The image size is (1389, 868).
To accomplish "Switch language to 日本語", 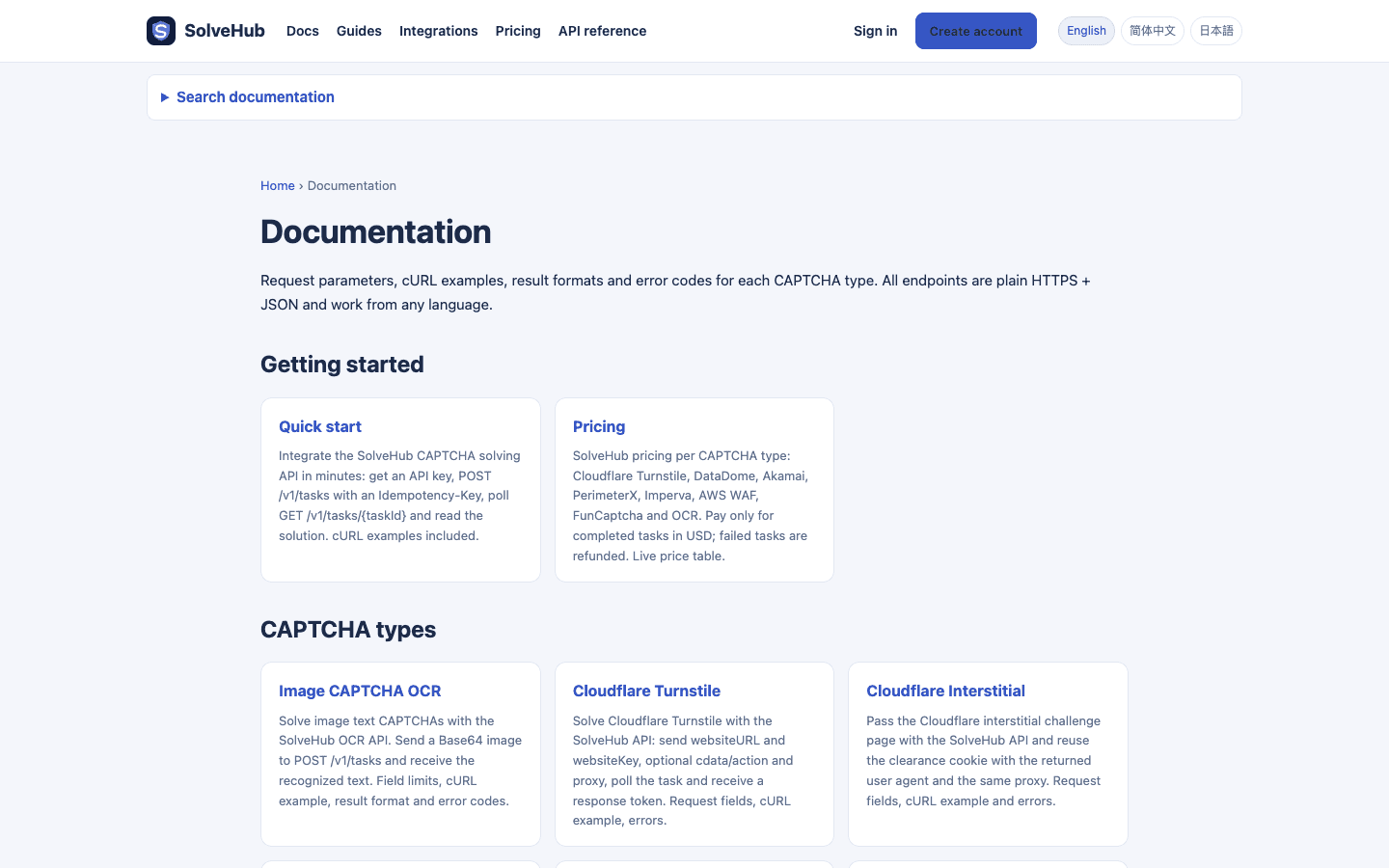I will click(1216, 31).
